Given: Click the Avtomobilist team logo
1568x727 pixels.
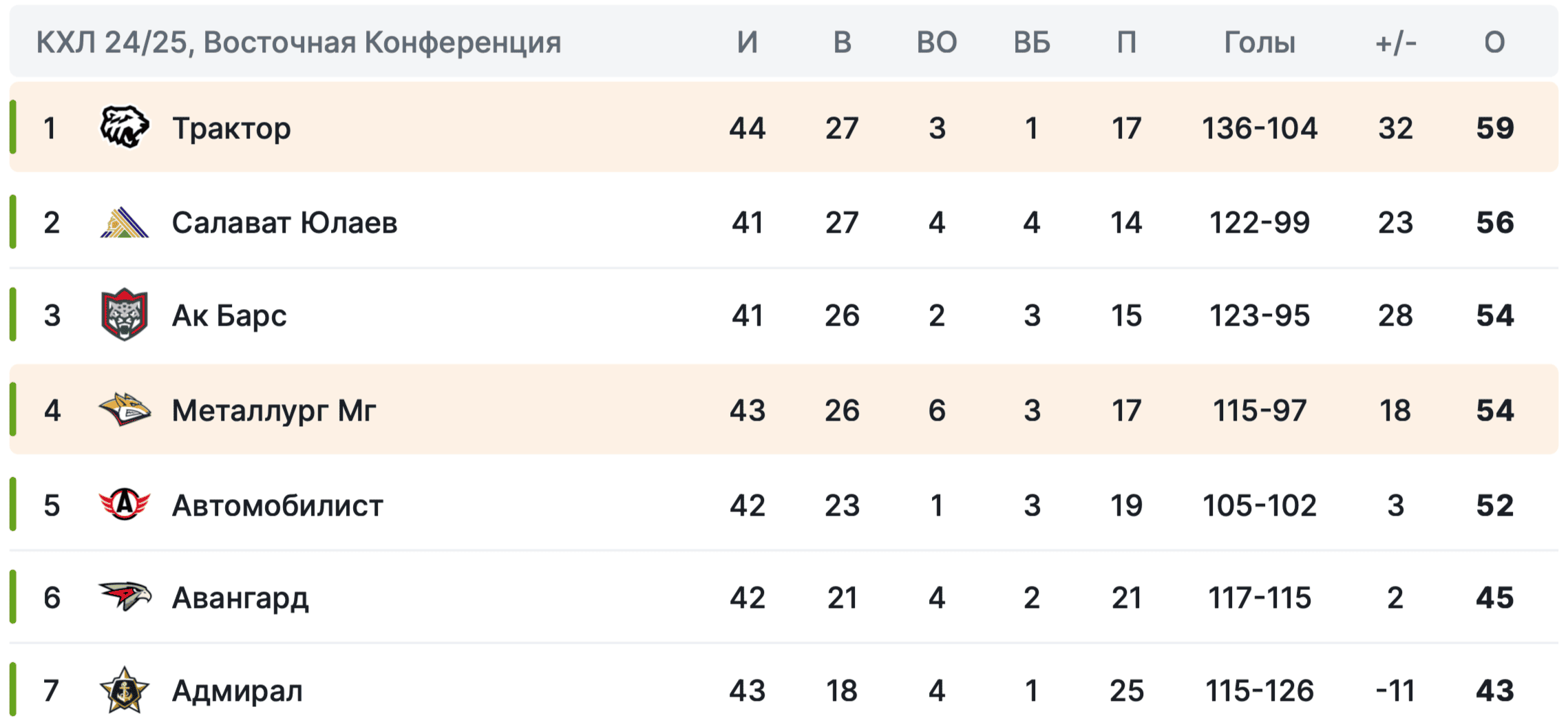Looking at the screenshot, I should pos(124,505).
